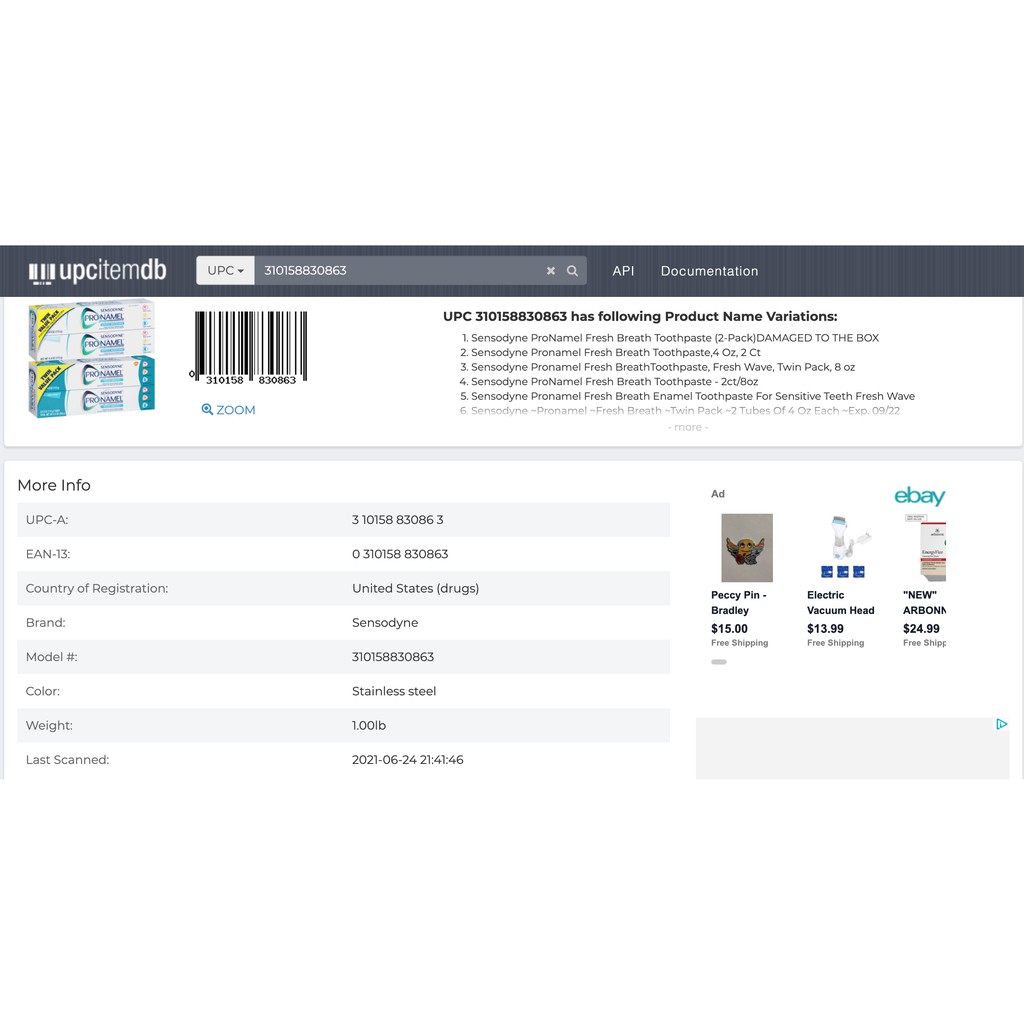This screenshot has width=1024, height=1024.
Task: Click the magnifier search icon
Action: coord(572,271)
